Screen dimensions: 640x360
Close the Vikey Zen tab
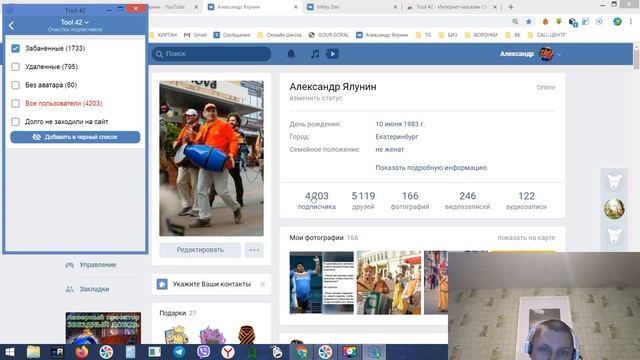click(x=395, y=7)
